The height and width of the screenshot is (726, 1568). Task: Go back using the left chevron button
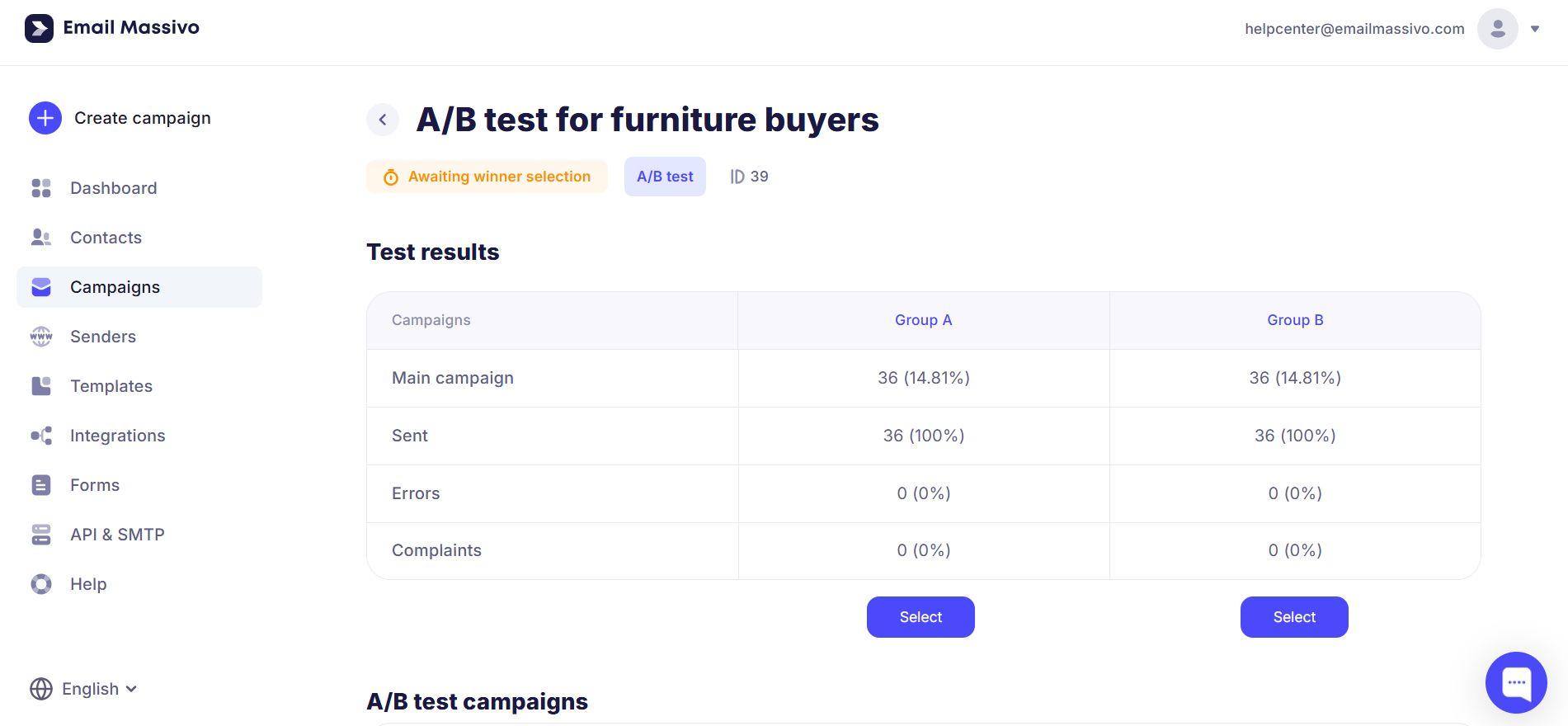coord(383,120)
